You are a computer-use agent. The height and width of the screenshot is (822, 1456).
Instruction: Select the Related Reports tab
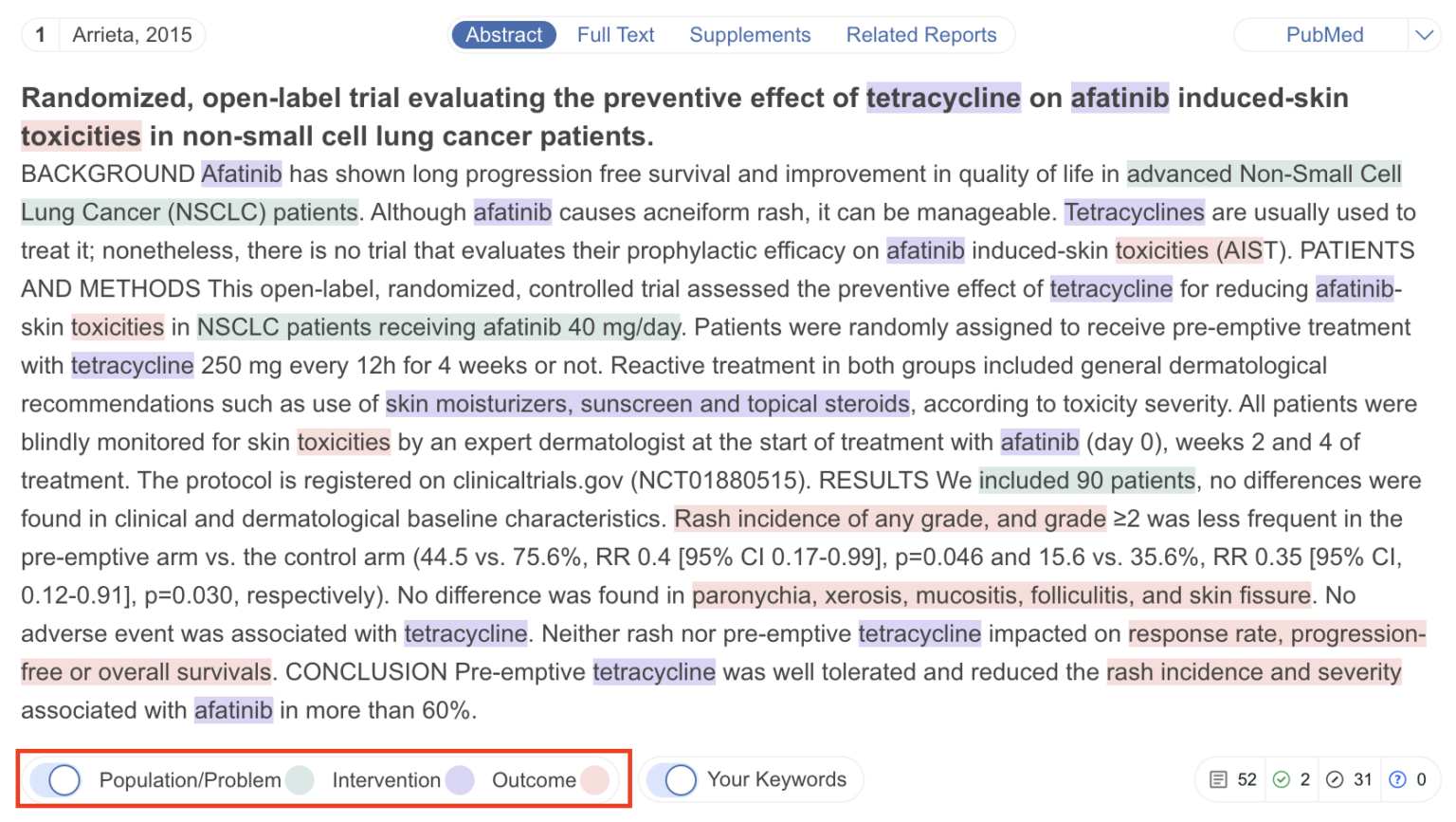pyautogui.click(x=920, y=35)
